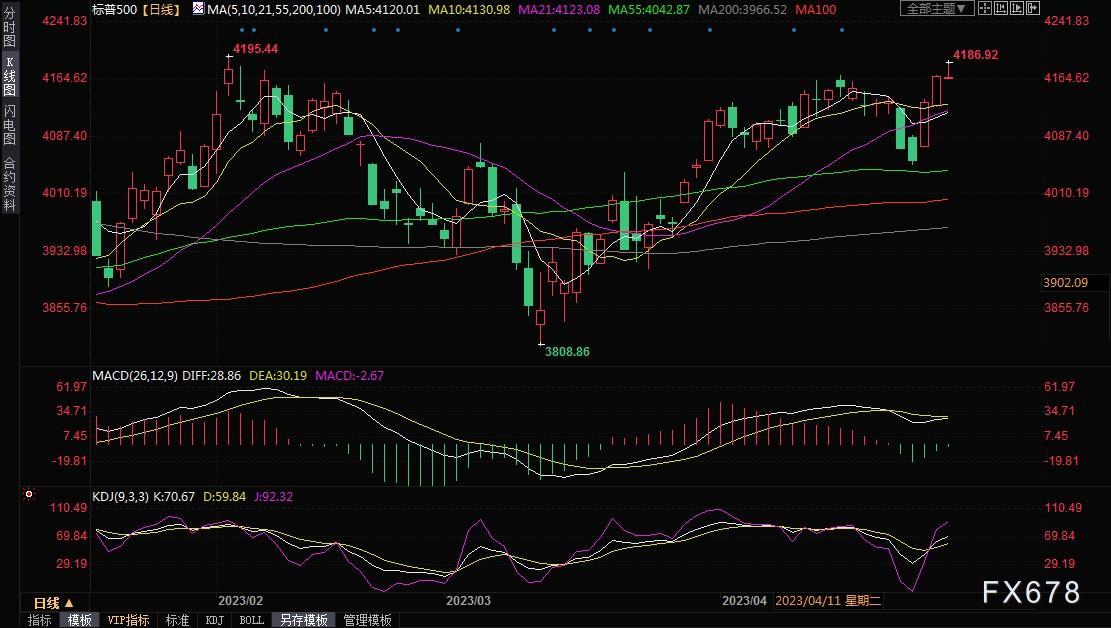Select the 模板 bottom tab

79,620
